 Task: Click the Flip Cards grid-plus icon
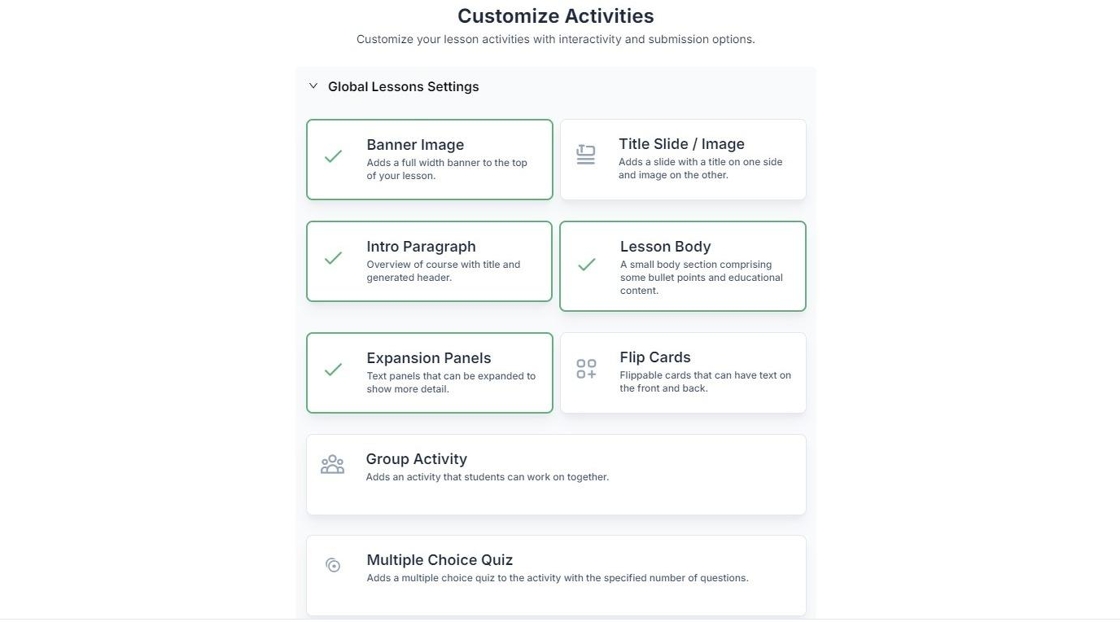point(586,369)
